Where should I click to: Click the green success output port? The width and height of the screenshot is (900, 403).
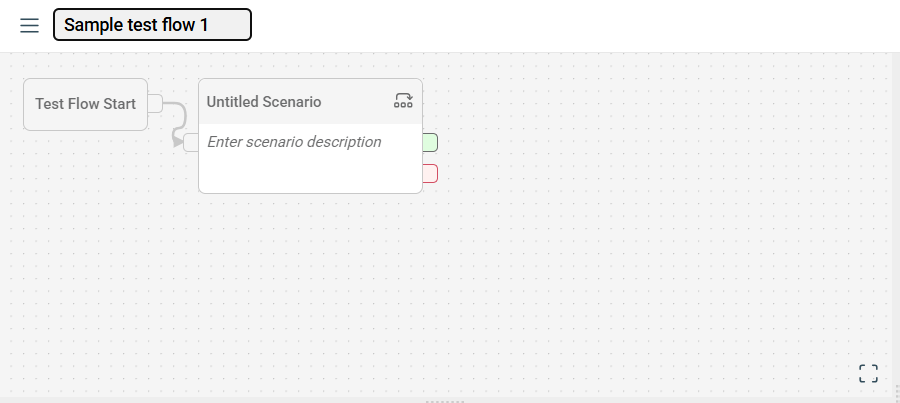pos(430,143)
